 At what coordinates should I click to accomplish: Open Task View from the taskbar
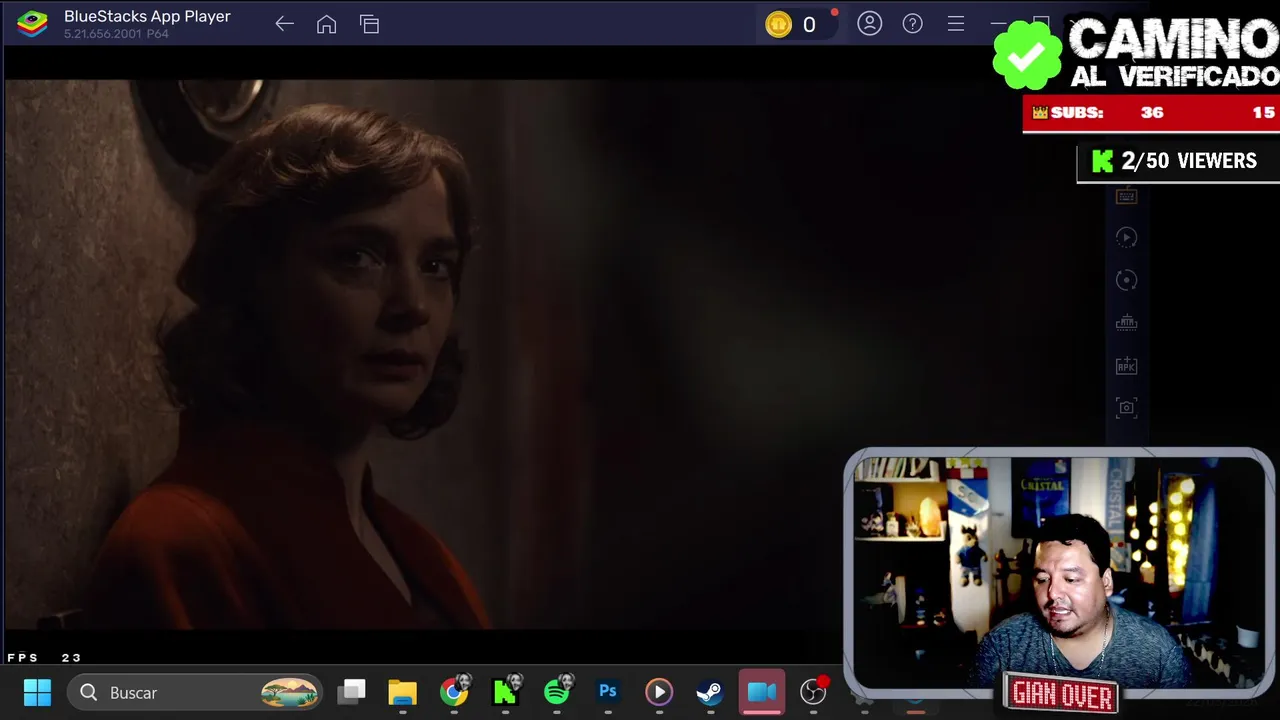(352, 692)
